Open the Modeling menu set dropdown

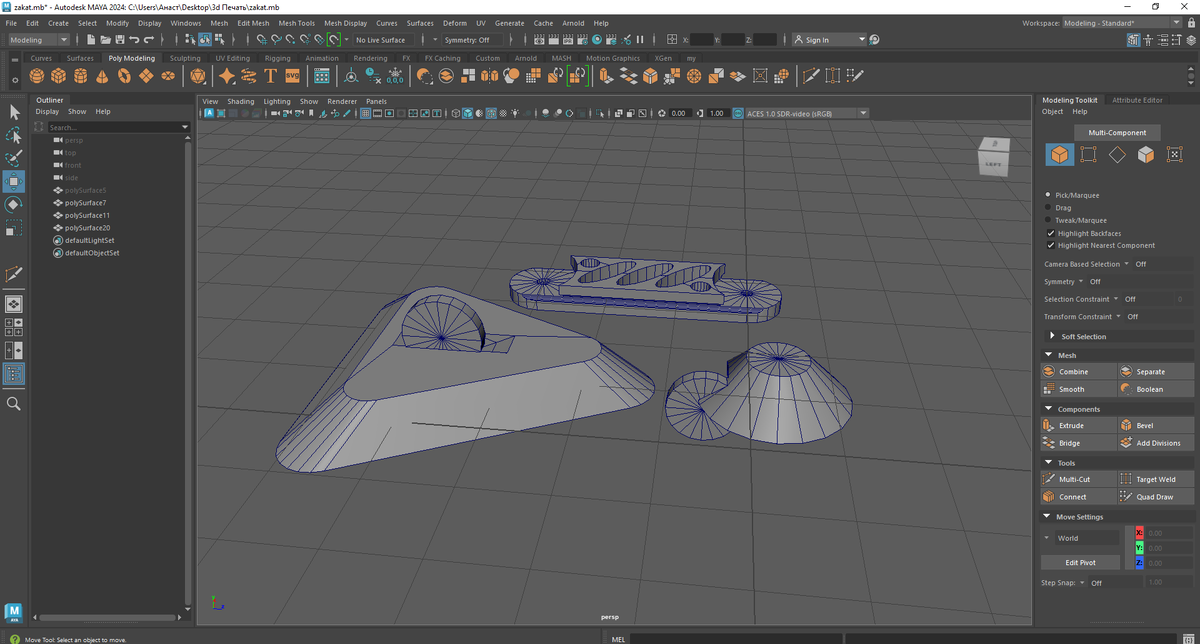[38, 40]
